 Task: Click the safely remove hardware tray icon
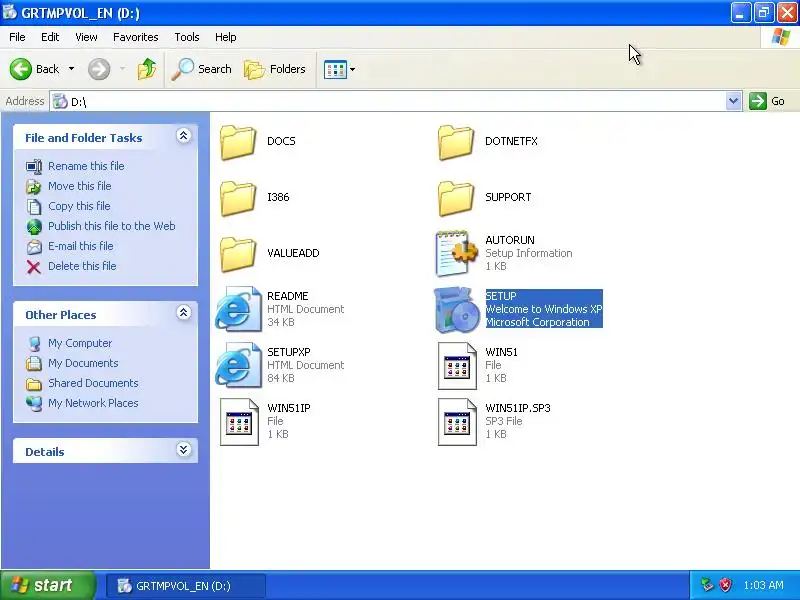pos(707,585)
